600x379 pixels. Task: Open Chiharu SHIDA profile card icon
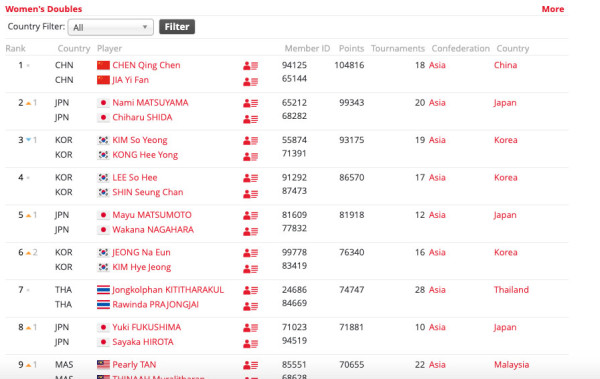tap(251, 119)
